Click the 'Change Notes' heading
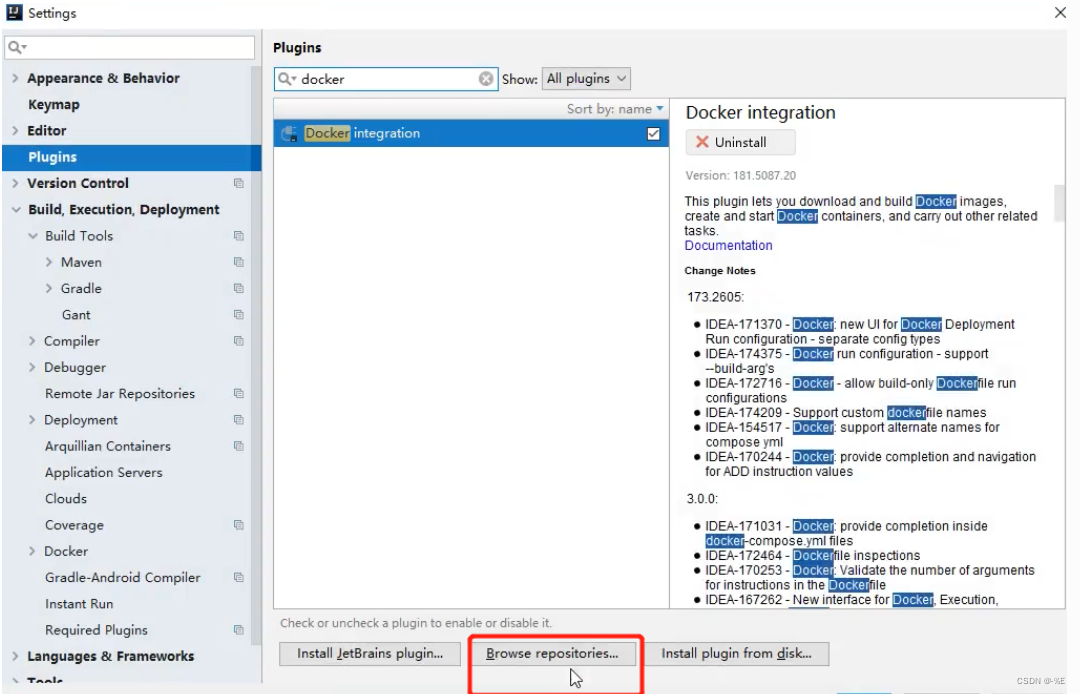This screenshot has height=694, width=1080. coord(720,271)
